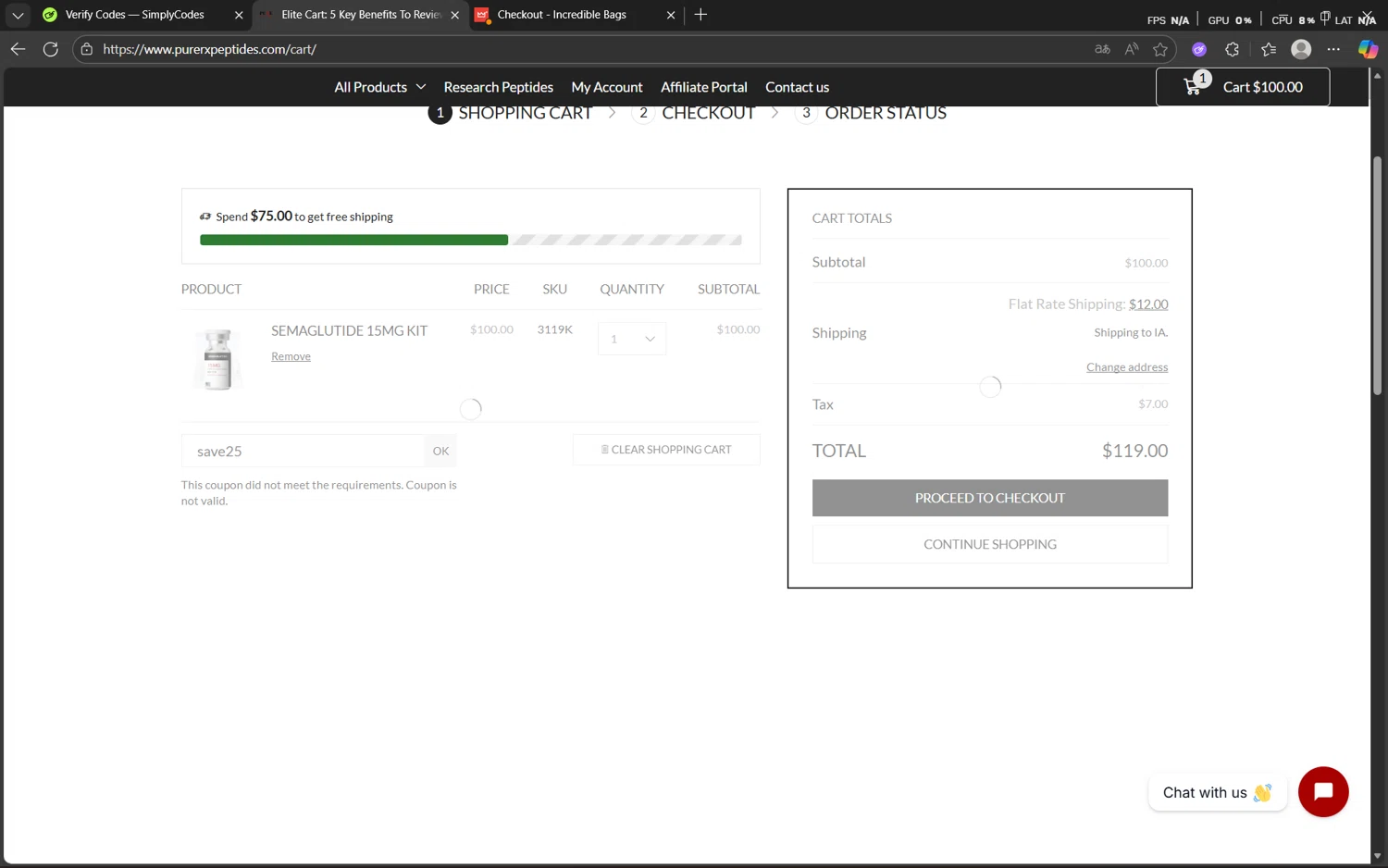Open My Account page
Image resolution: width=1388 pixels, height=868 pixels.
tap(607, 87)
